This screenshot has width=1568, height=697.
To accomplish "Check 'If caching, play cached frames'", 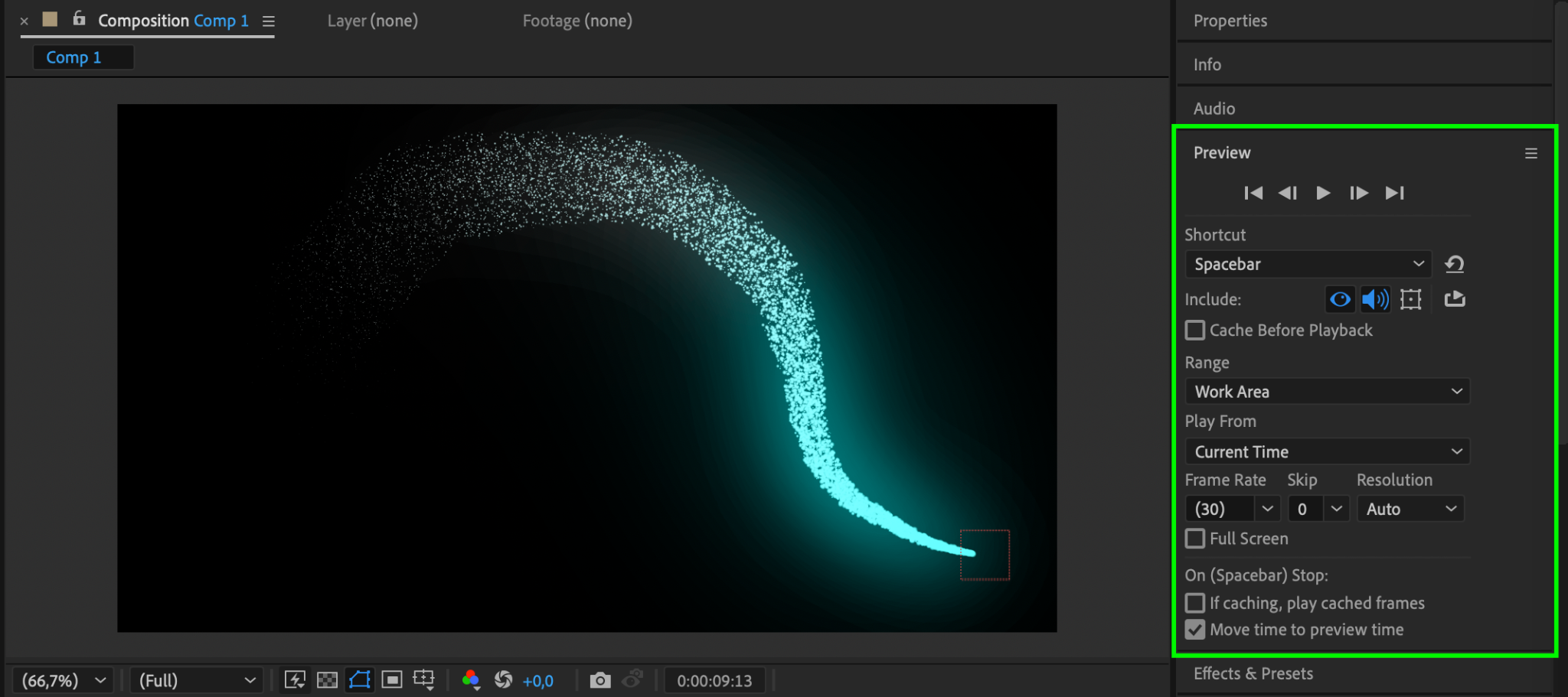I will [x=1195, y=603].
